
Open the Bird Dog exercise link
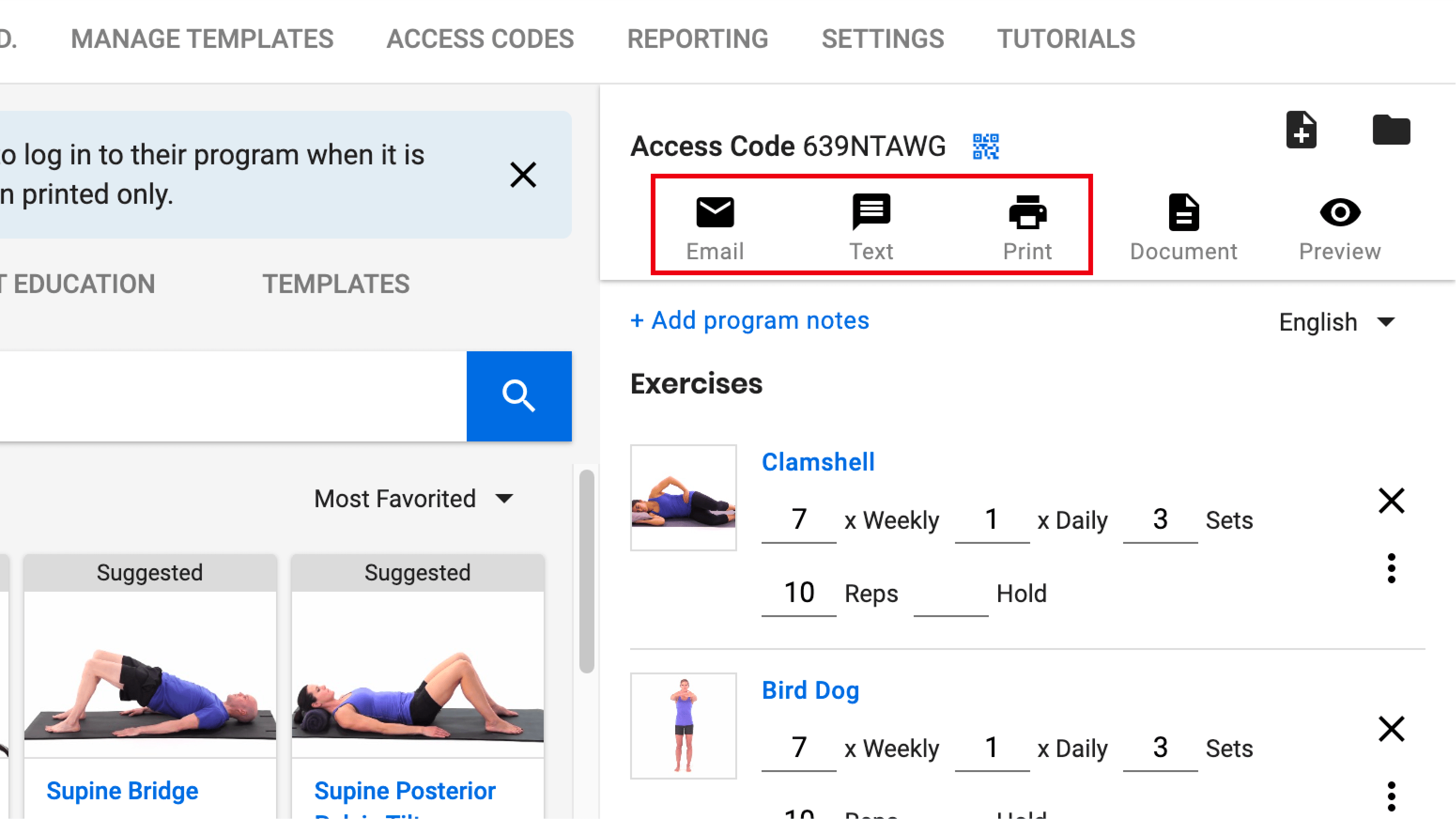[x=810, y=690]
